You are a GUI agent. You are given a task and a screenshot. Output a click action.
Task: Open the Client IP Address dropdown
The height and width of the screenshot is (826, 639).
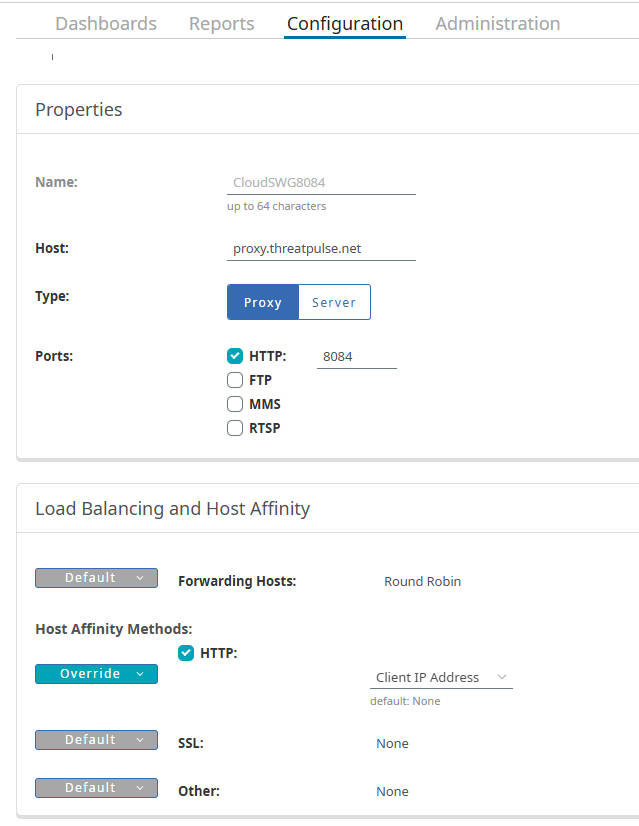(441, 677)
